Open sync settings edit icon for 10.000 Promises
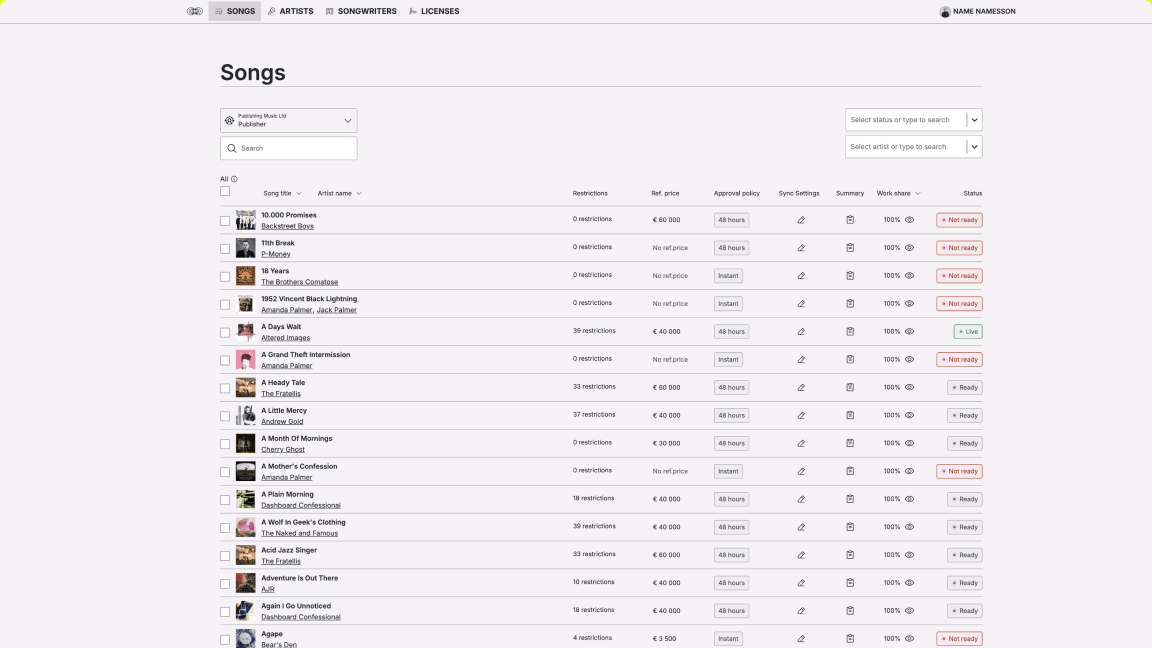The height and width of the screenshot is (648, 1152). click(x=801, y=220)
